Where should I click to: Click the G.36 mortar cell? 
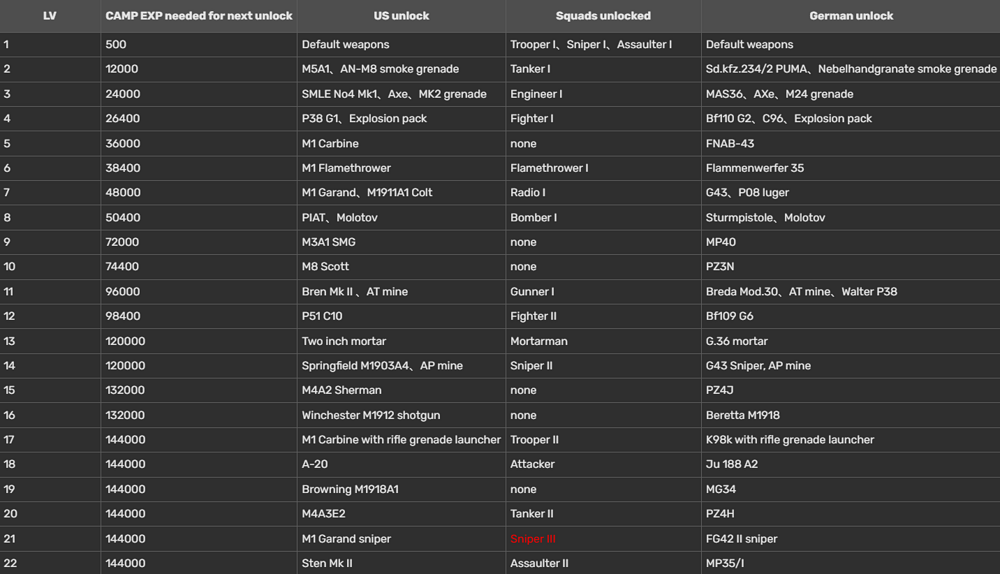[x=851, y=341]
